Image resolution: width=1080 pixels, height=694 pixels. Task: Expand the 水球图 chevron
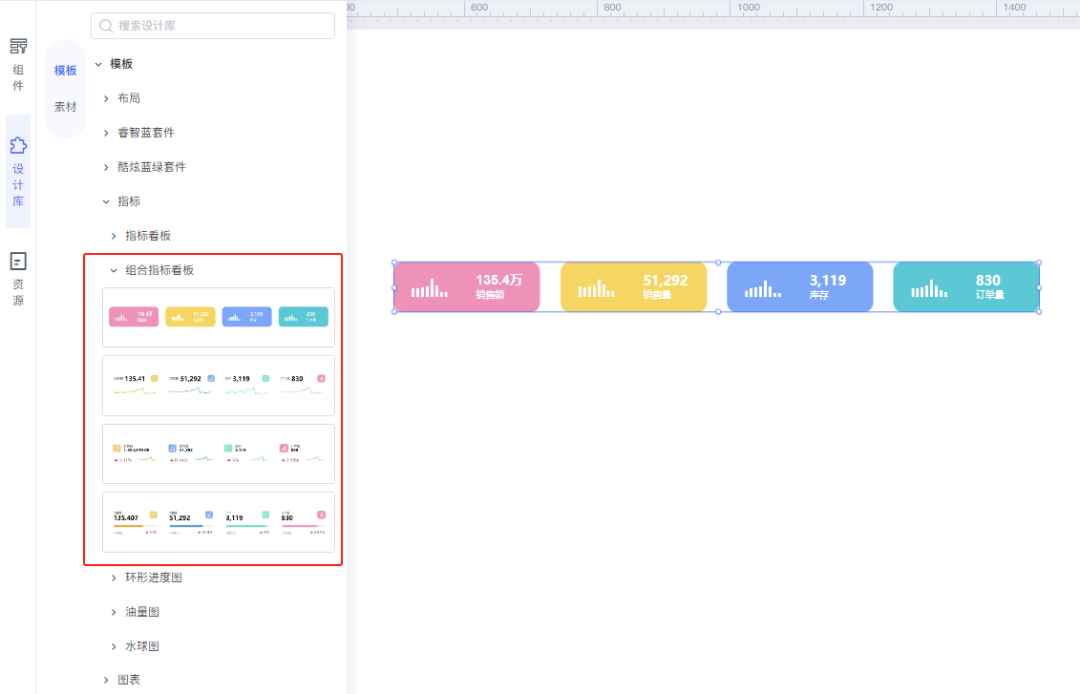[114, 646]
